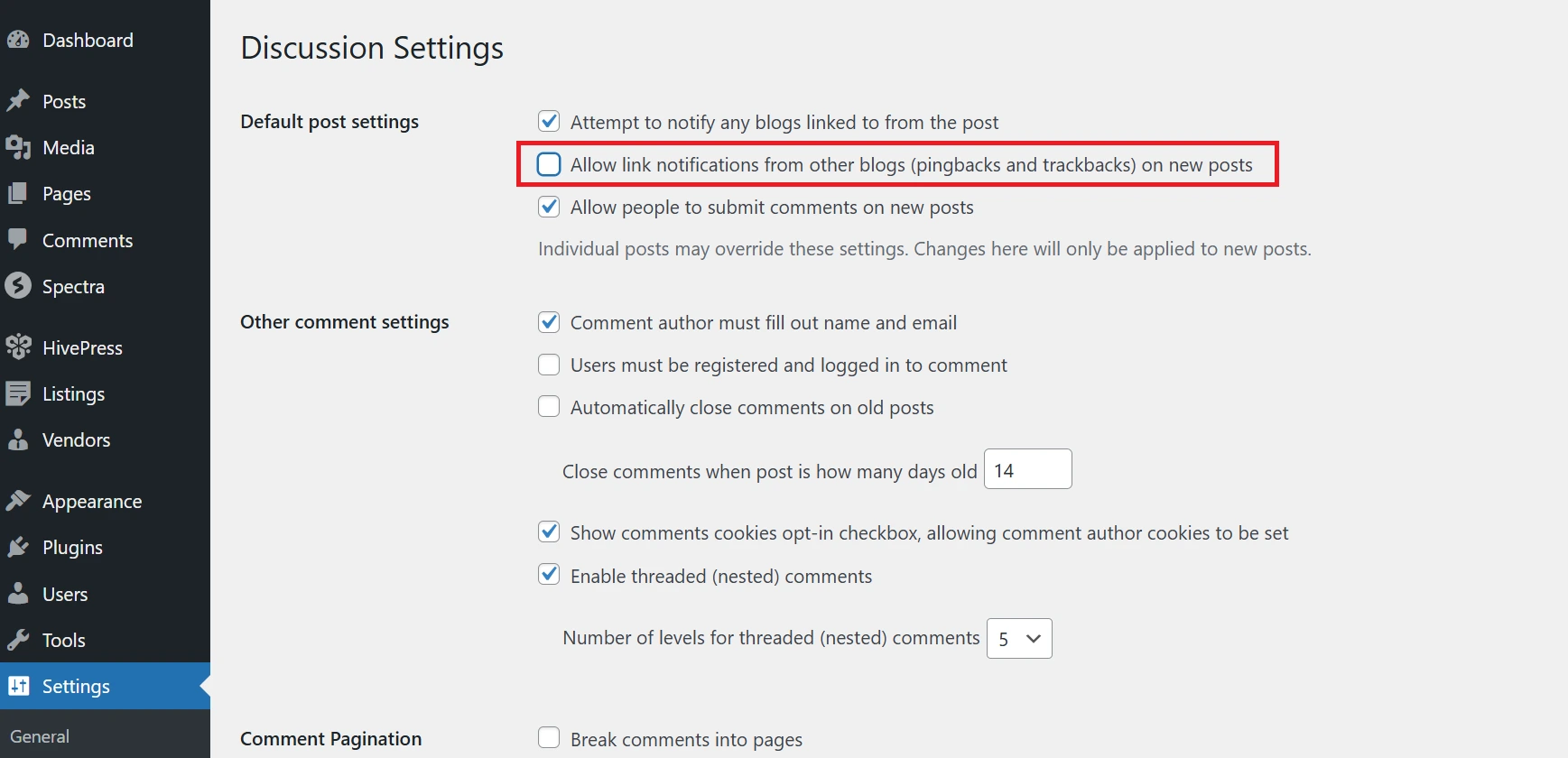This screenshot has width=1568, height=758.
Task: Click the Spectra logo icon
Action: coord(18,286)
